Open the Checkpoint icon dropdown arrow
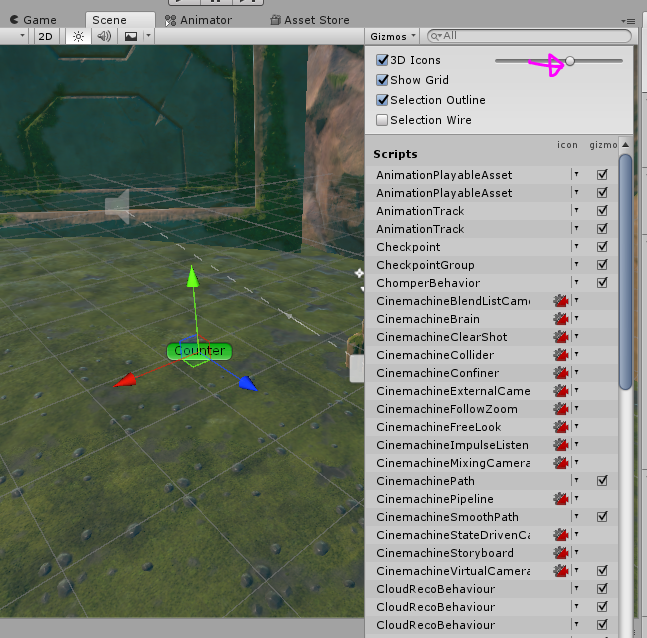The image size is (647, 638). click(576, 246)
